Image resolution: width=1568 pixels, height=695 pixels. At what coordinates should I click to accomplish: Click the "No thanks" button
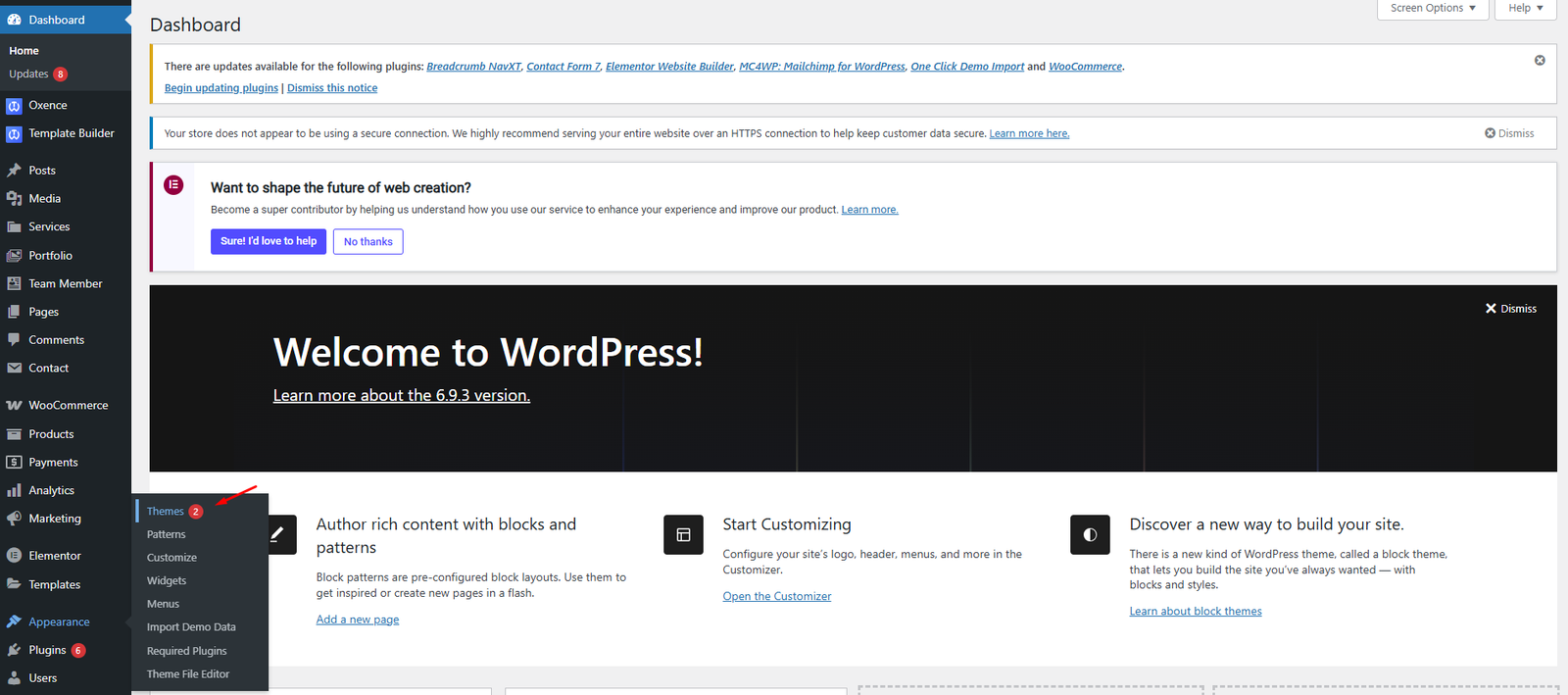pyautogui.click(x=368, y=242)
